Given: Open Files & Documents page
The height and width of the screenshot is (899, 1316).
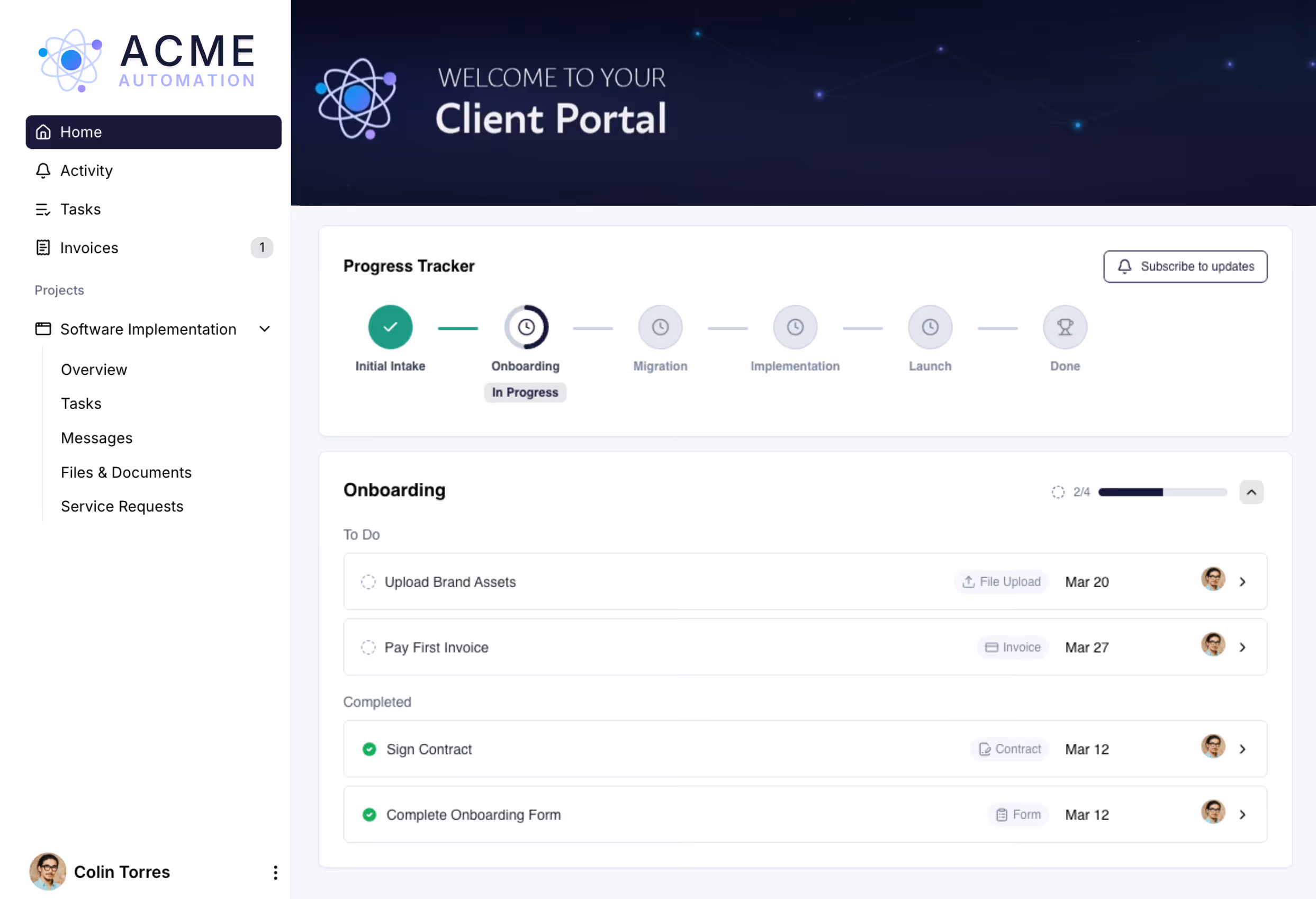Looking at the screenshot, I should pyautogui.click(x=125, y=472).
